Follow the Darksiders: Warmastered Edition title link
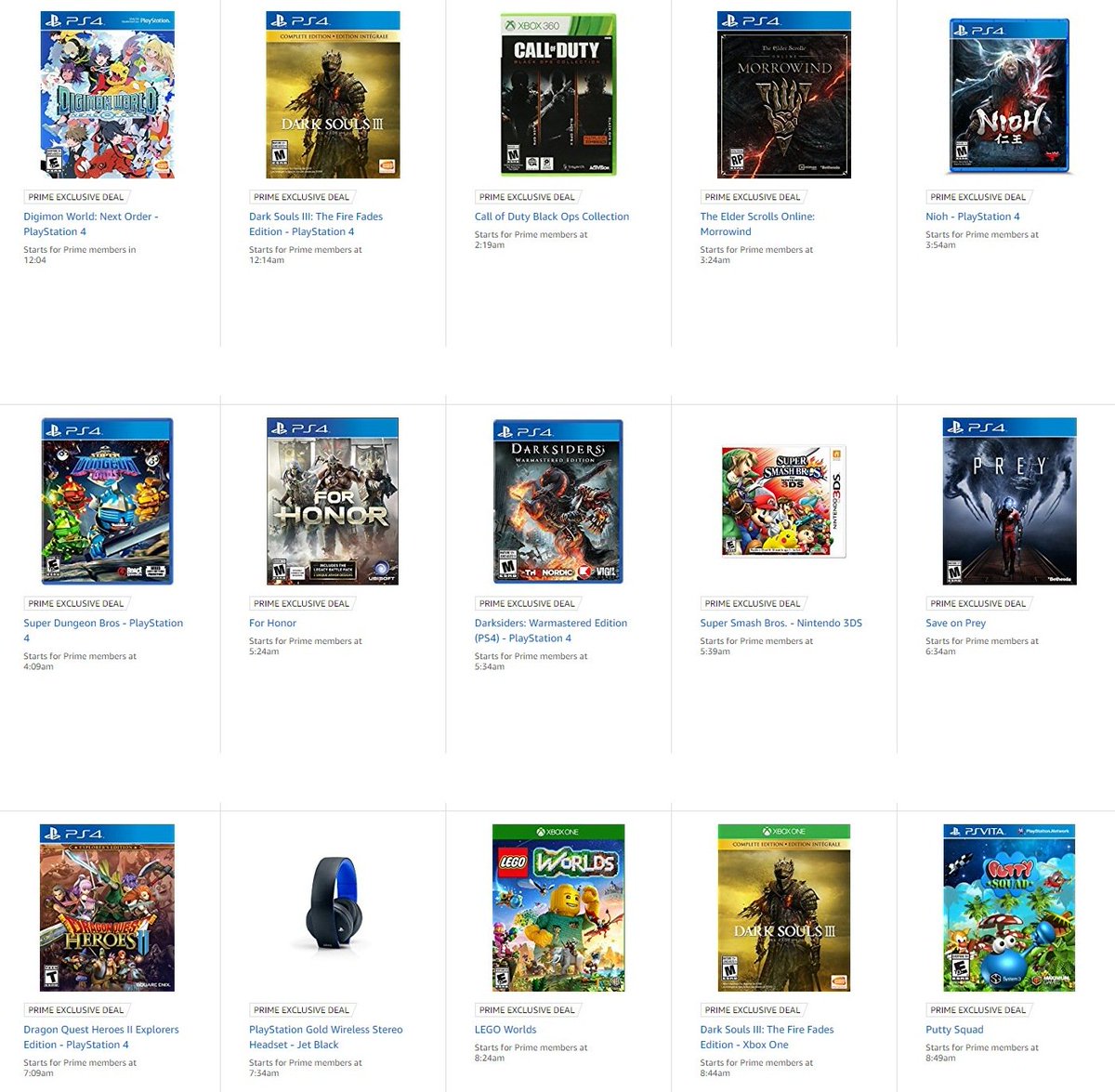Viewport: 1115px width, 1092px height. click(x=551, y=630)
